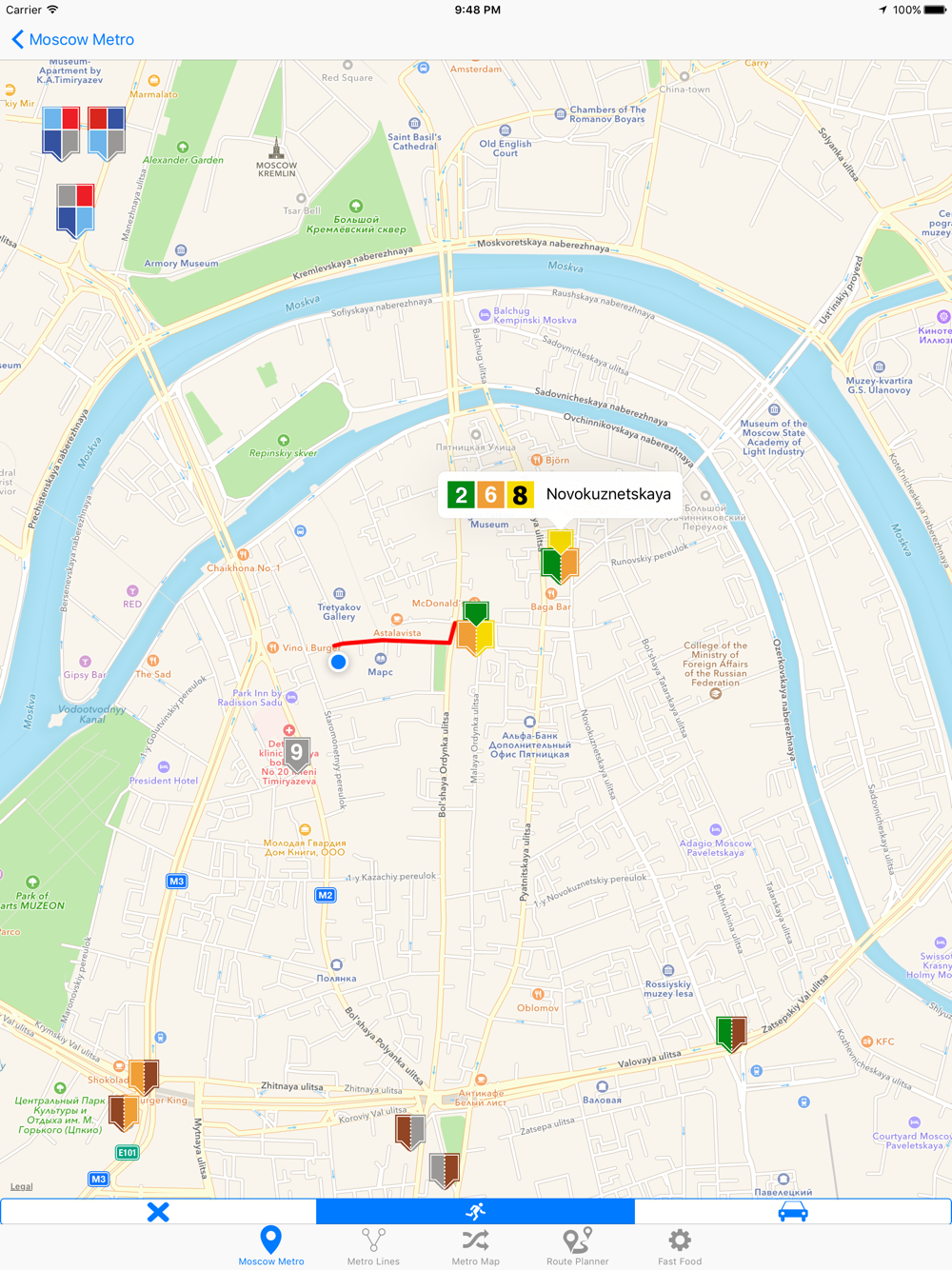The width and height of the screenshot is (952, 1270).
Task: Tap the yellow line 8 badge in the callout
Action: point(520,494)
